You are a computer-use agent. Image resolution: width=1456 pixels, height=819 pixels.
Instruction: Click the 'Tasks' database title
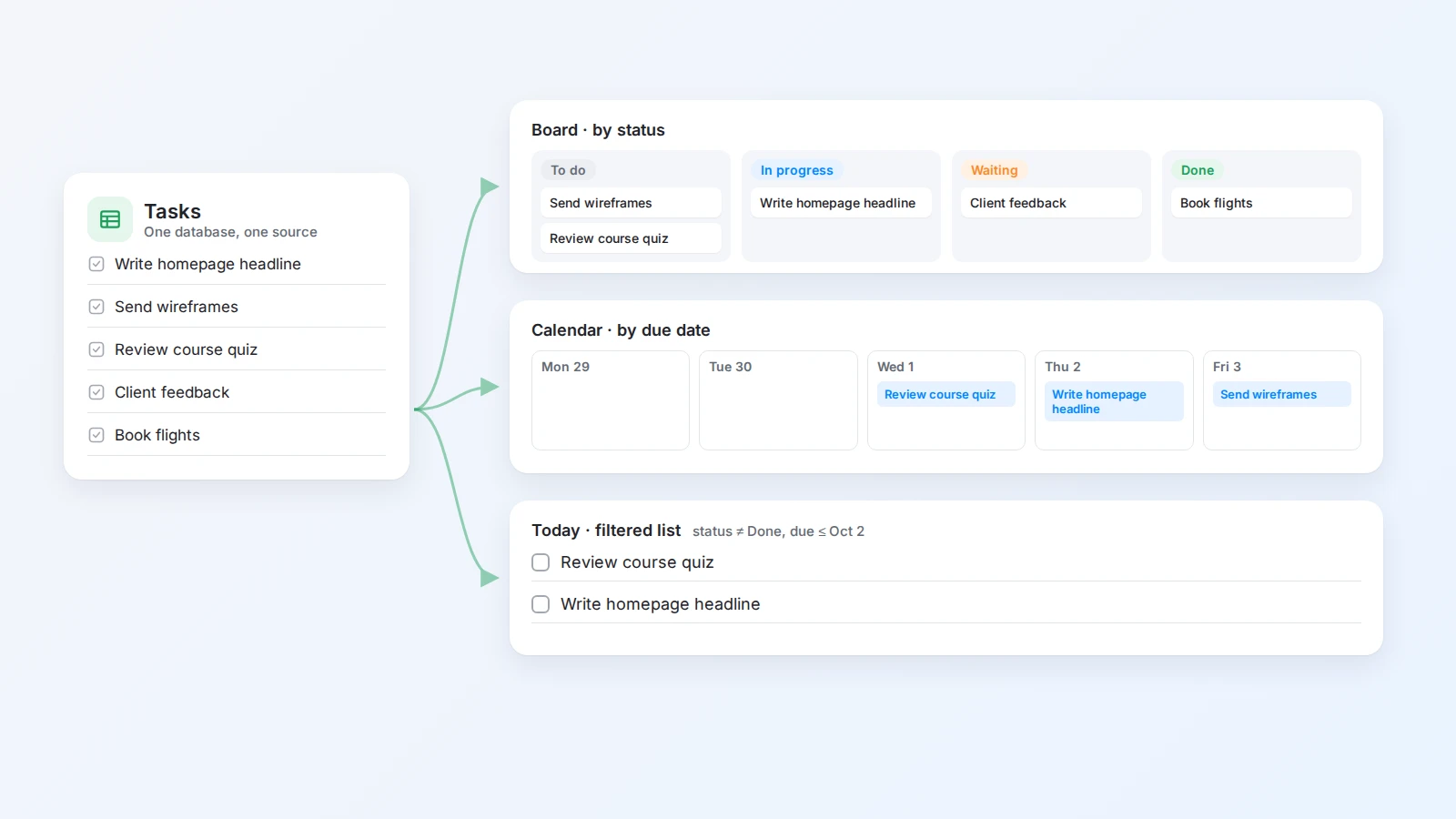[172, 211]
